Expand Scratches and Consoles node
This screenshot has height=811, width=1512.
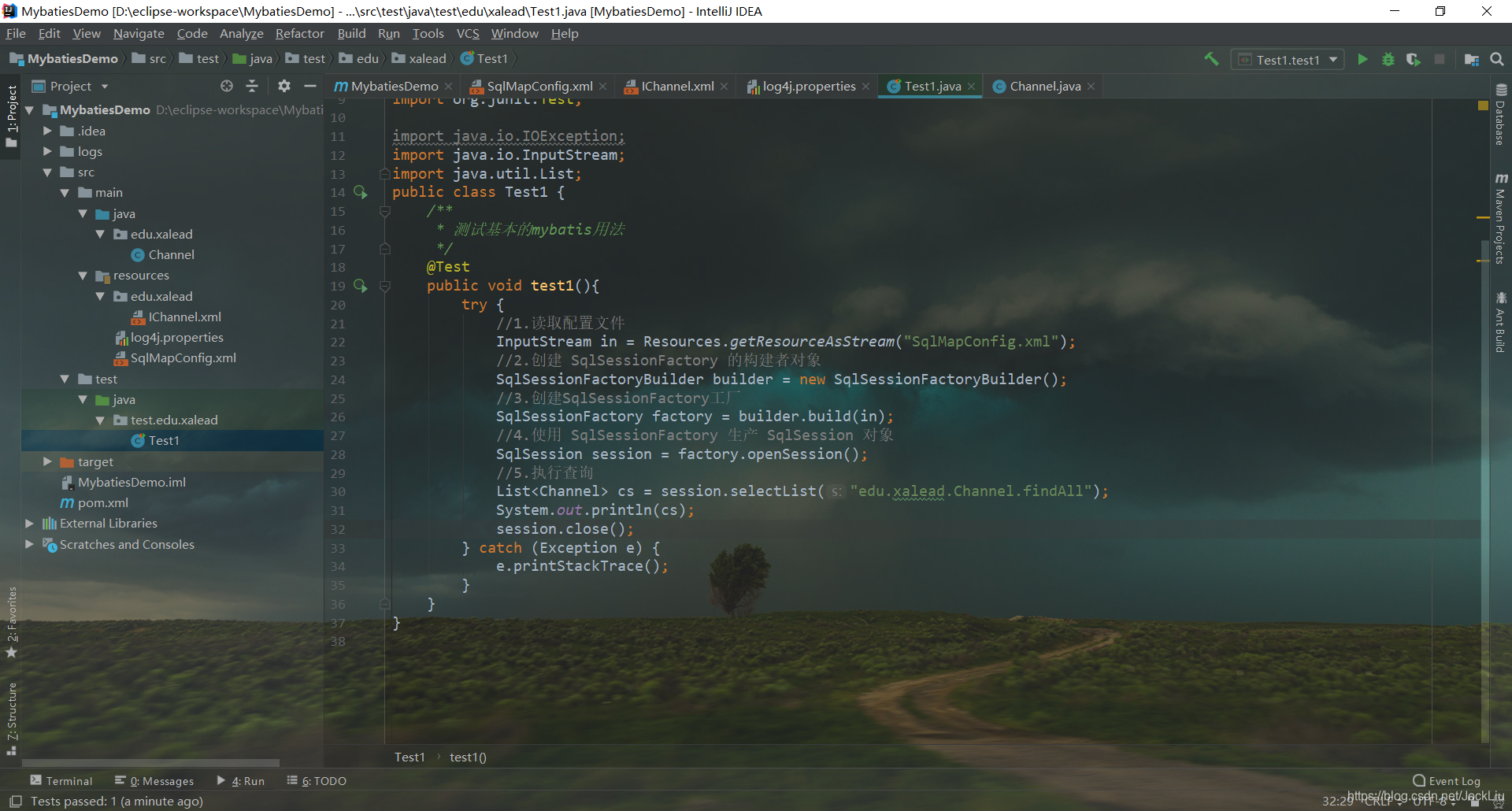(x=30, y=544)
